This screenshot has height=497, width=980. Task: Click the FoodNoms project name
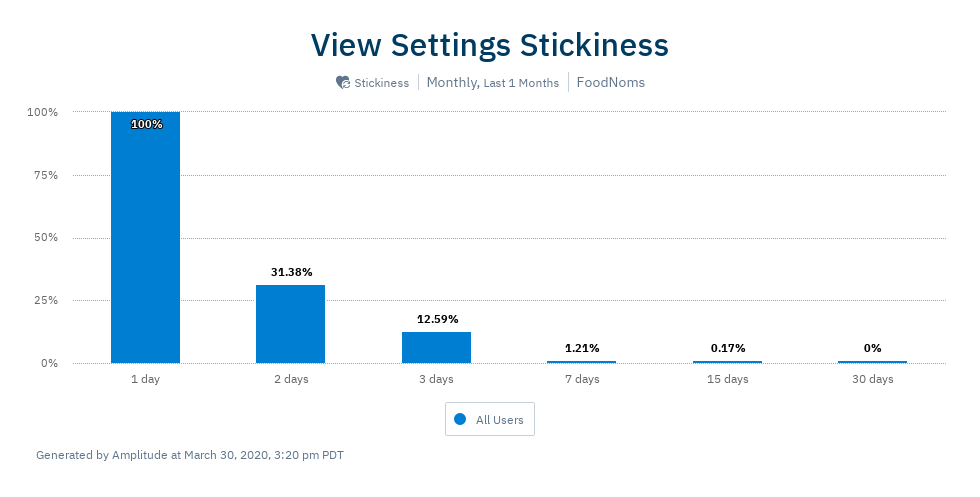click(x=611, y=82)
